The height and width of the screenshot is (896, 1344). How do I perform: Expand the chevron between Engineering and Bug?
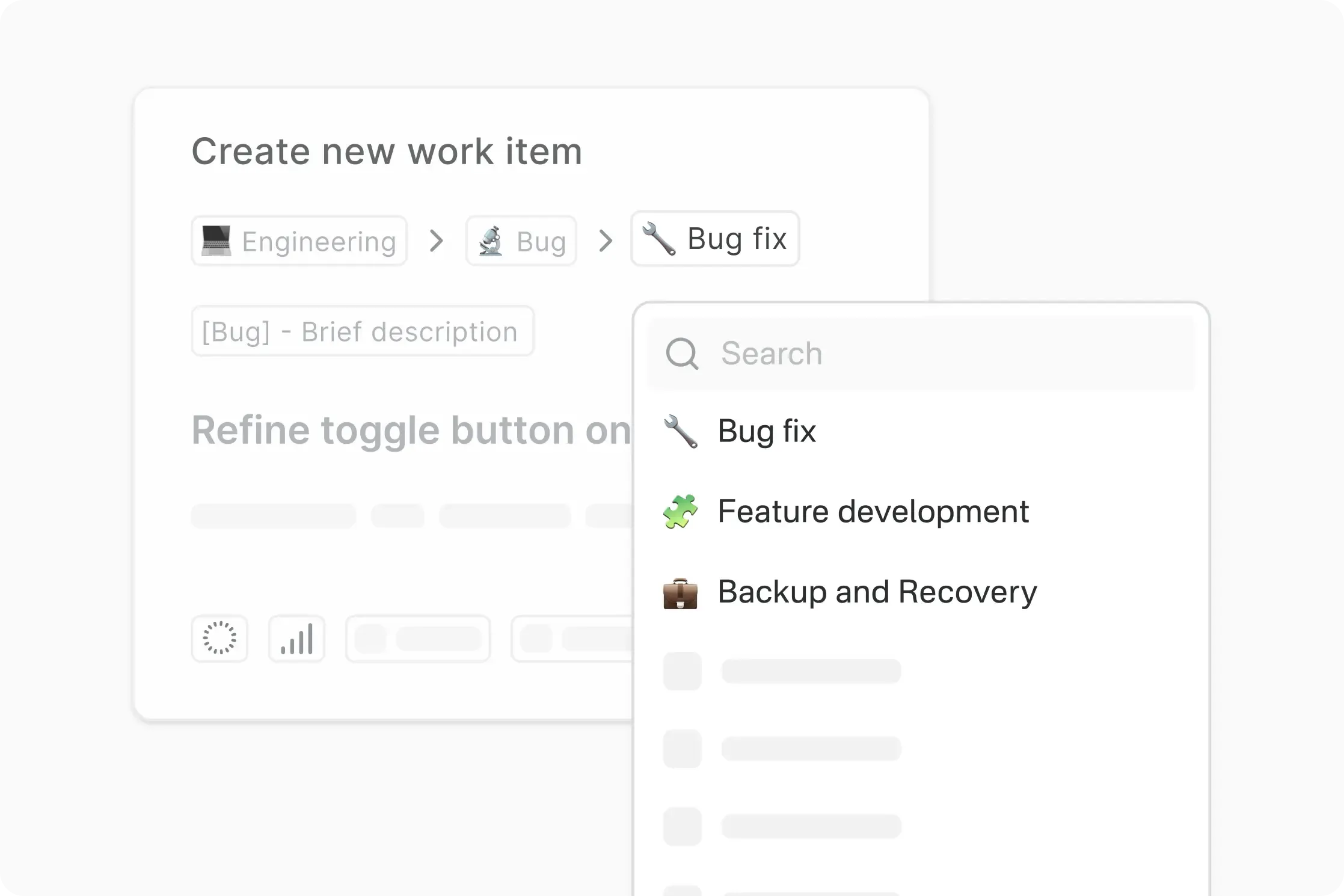436,241
